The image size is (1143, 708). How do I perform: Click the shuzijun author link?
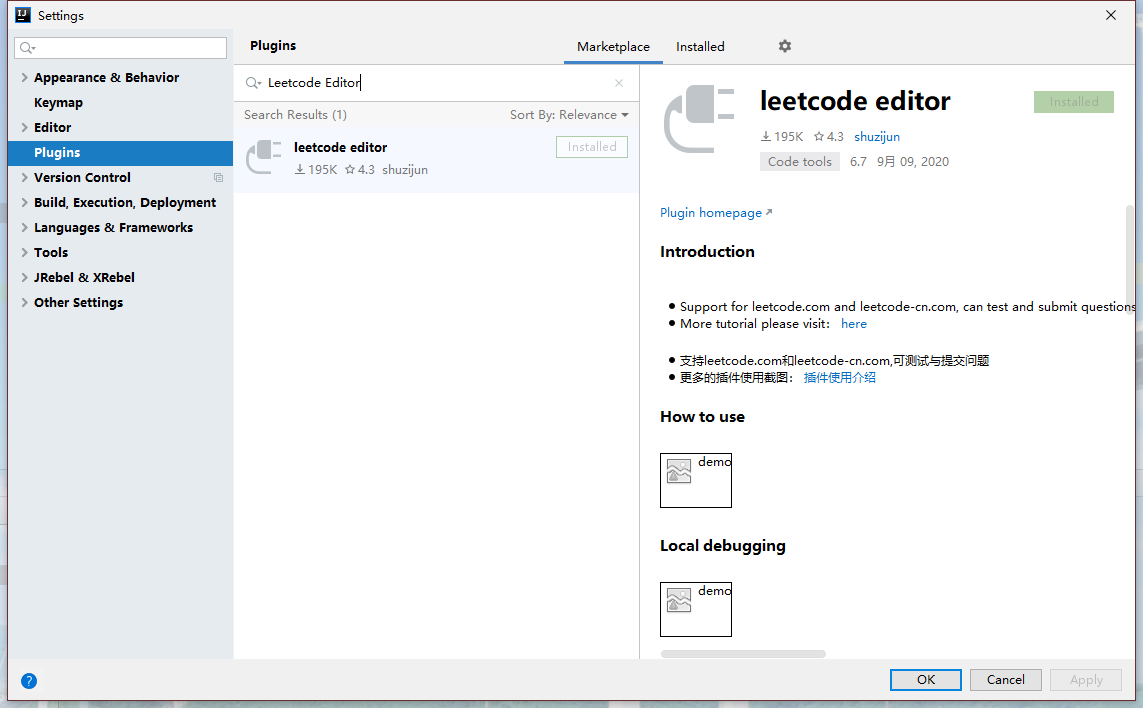(x=877, y=137)
